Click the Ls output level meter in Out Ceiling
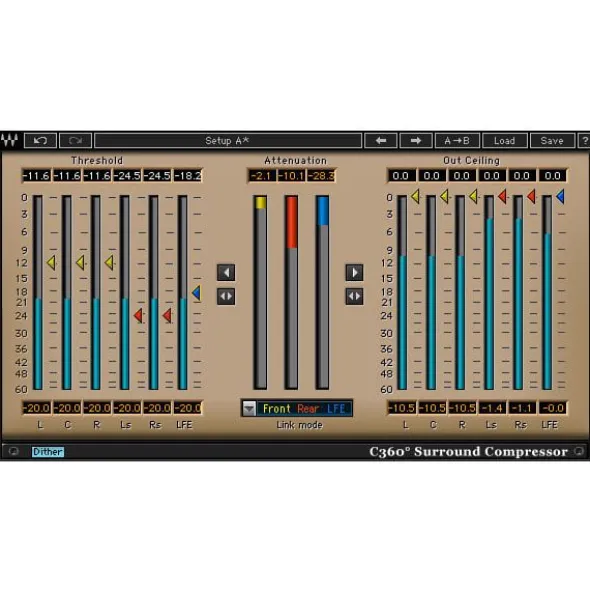This screenshot has width=590, height=591. click(x=489, y=292)
